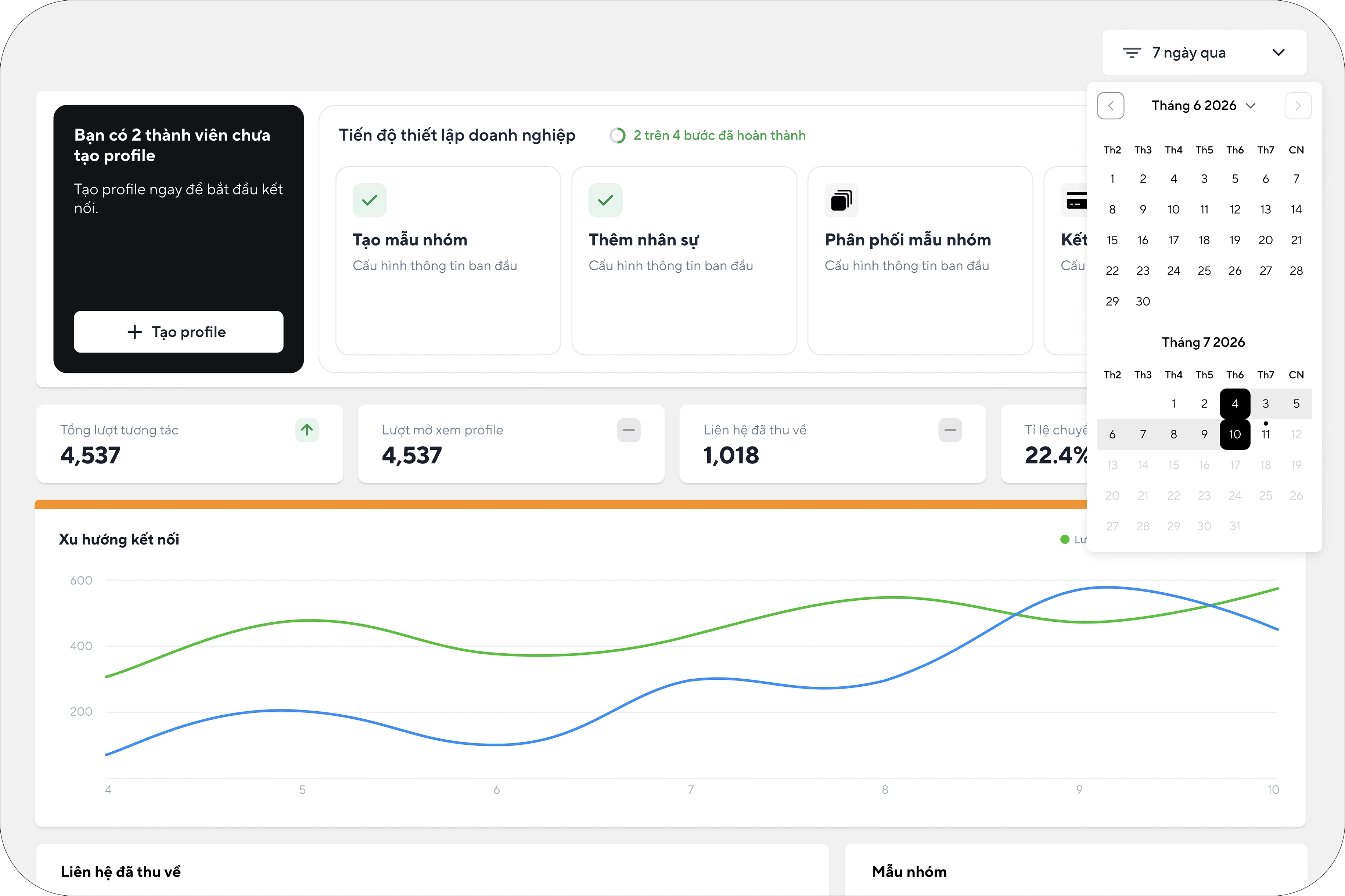Open the Thêm nhân sự setup card
This screenshot has width=1345, height=896.
(x=684, y=261)
